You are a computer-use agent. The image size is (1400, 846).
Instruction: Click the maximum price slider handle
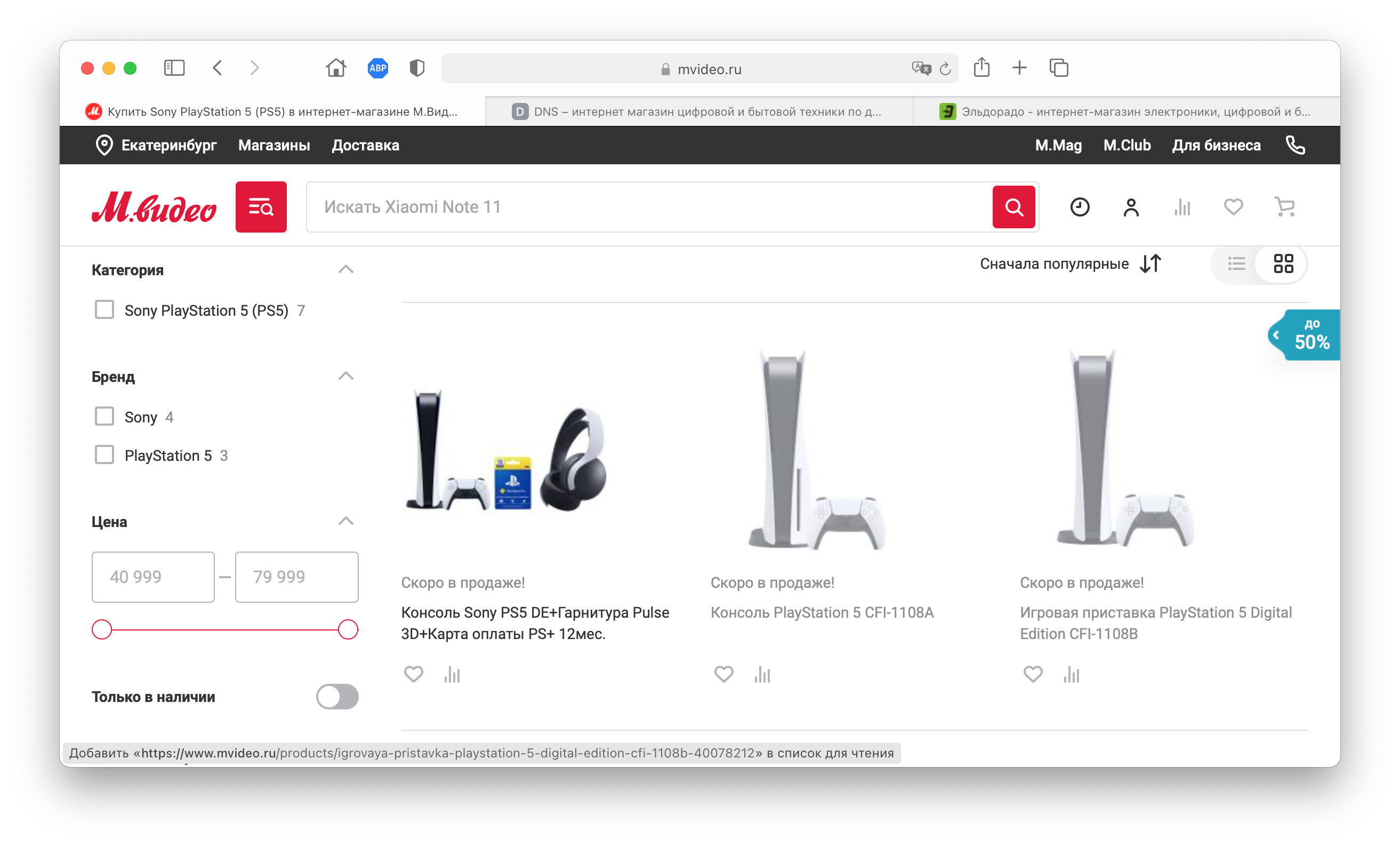click(x=348, y=629)
